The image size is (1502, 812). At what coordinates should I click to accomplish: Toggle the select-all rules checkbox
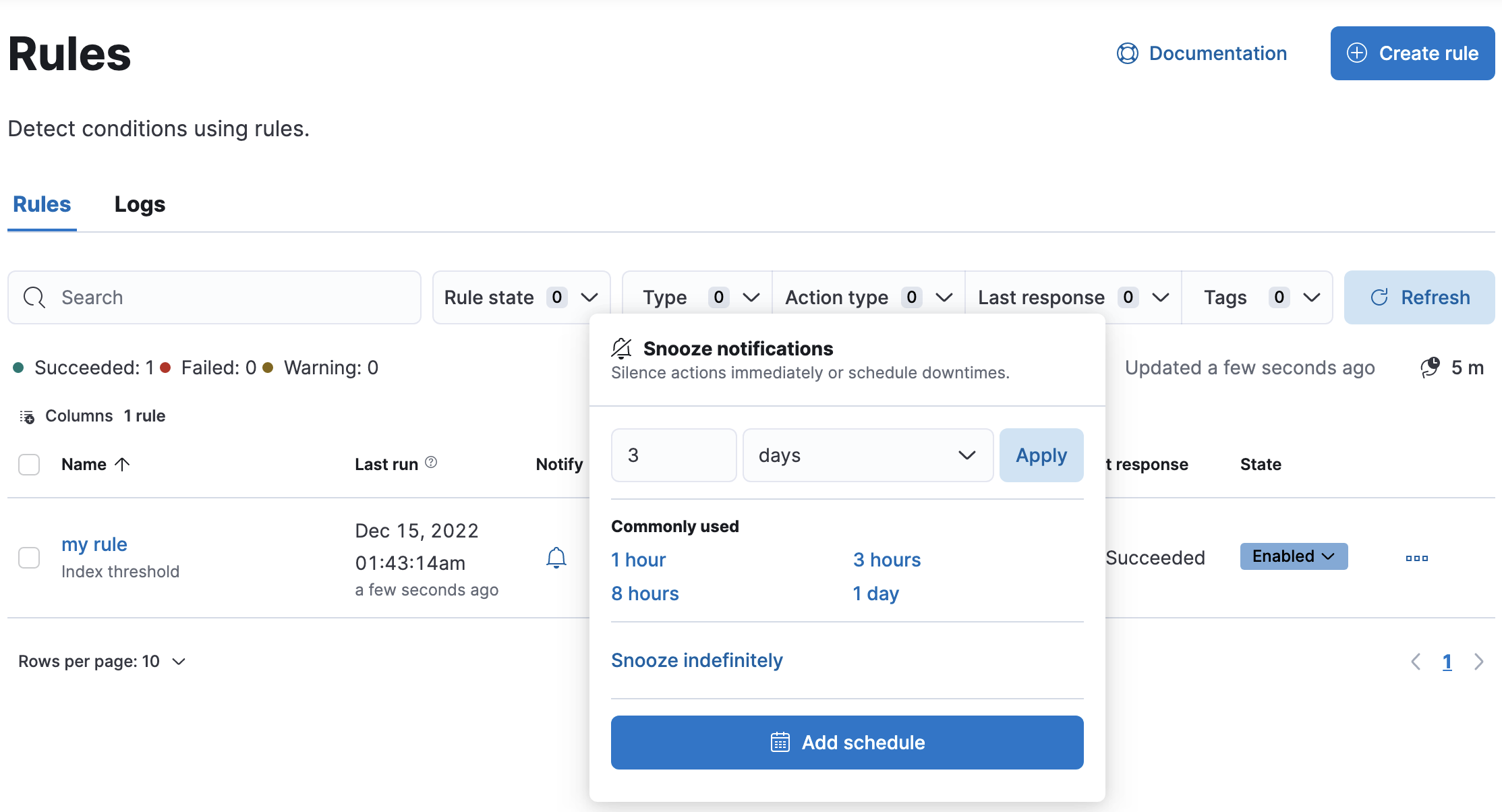29,465
